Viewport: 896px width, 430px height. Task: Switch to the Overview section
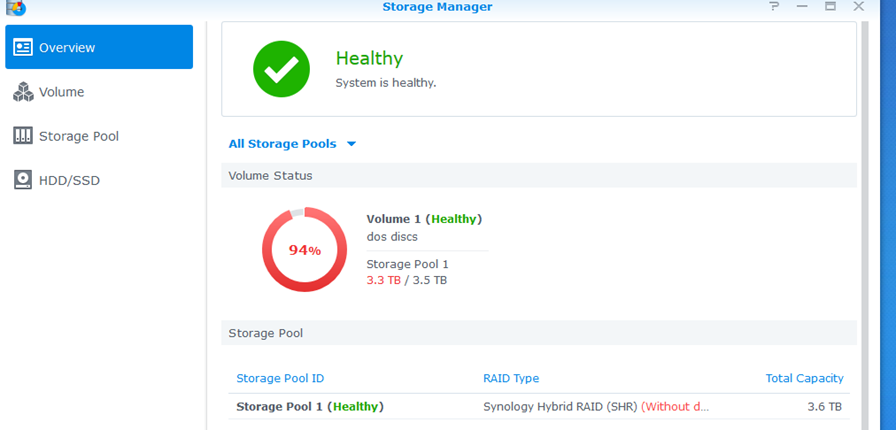coord(99,47)
